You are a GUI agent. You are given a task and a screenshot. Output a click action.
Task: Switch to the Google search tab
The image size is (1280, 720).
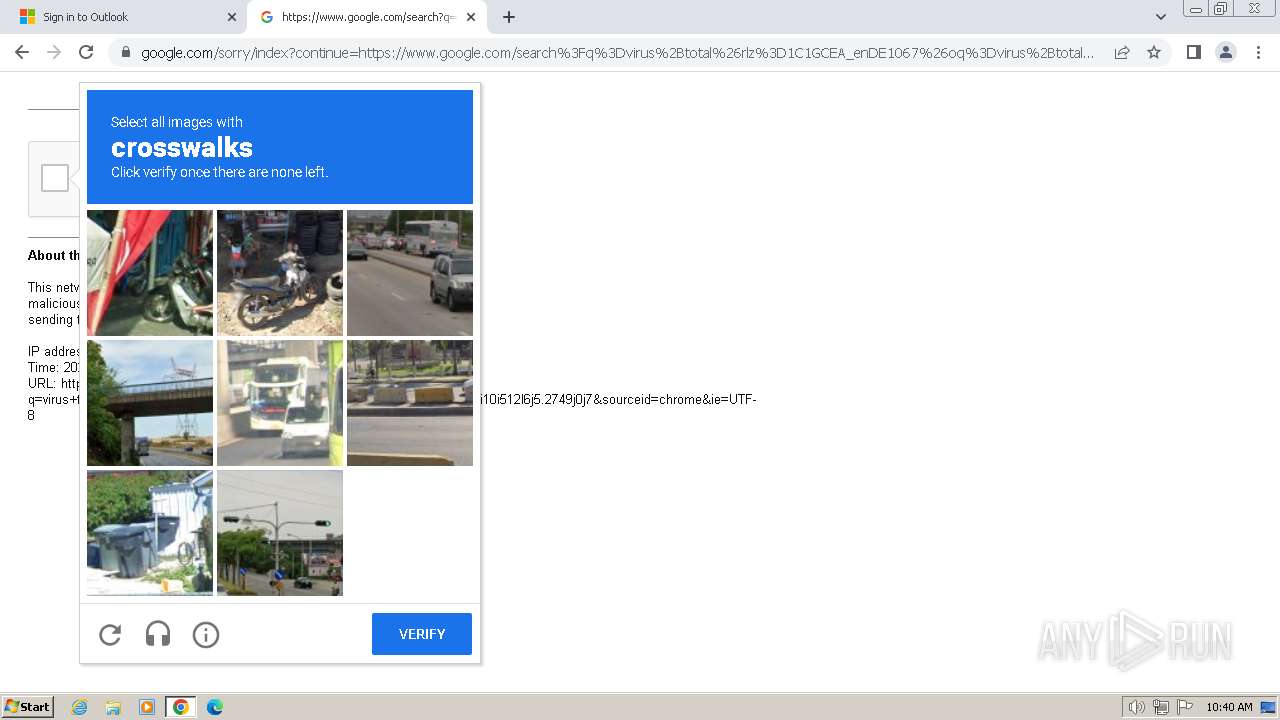click(367, 17)
